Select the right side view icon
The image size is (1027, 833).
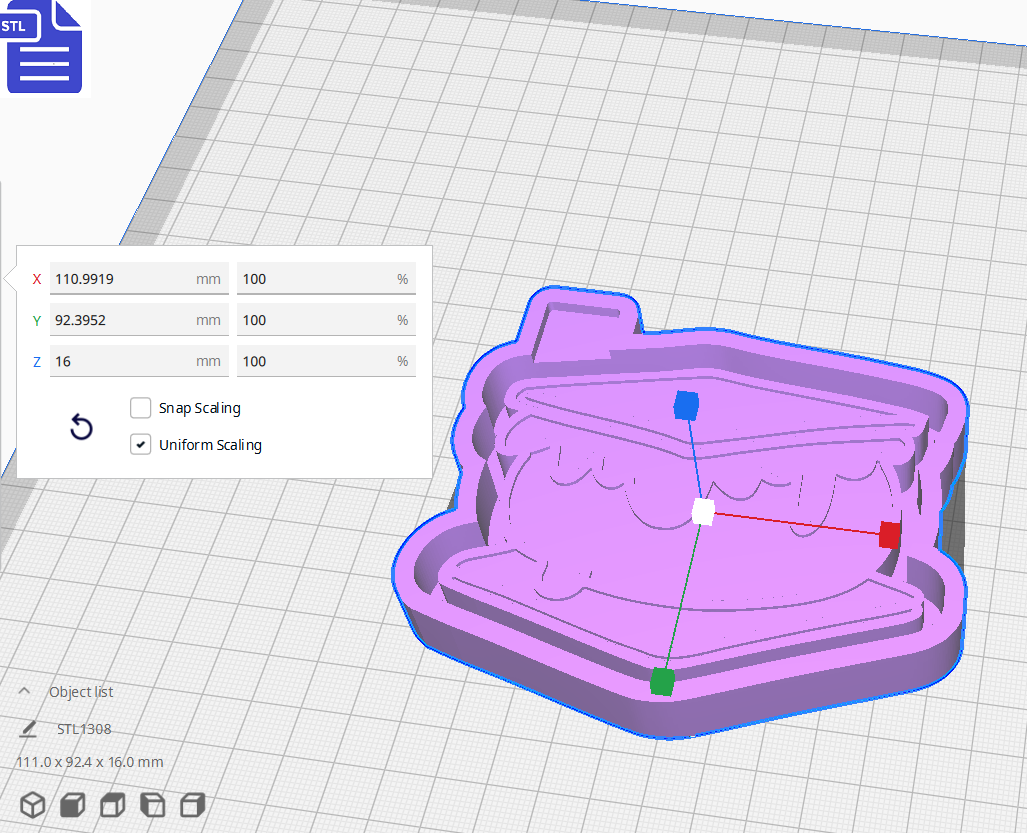point(192,804)
